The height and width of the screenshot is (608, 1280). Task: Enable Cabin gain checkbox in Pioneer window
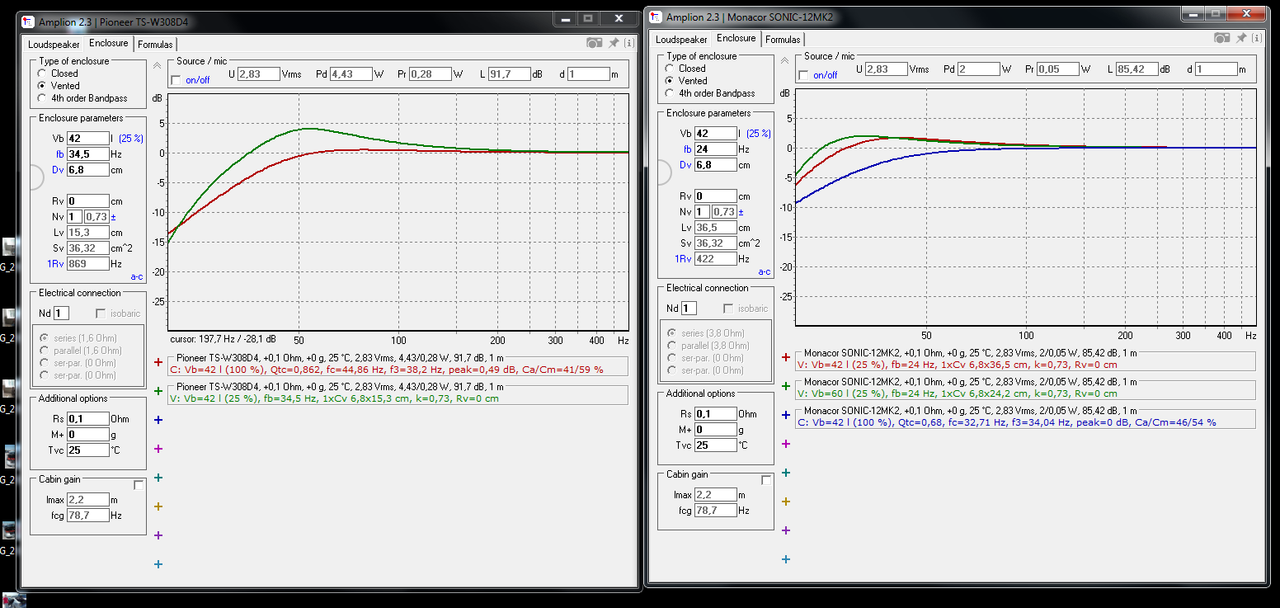tap(139, 485)
